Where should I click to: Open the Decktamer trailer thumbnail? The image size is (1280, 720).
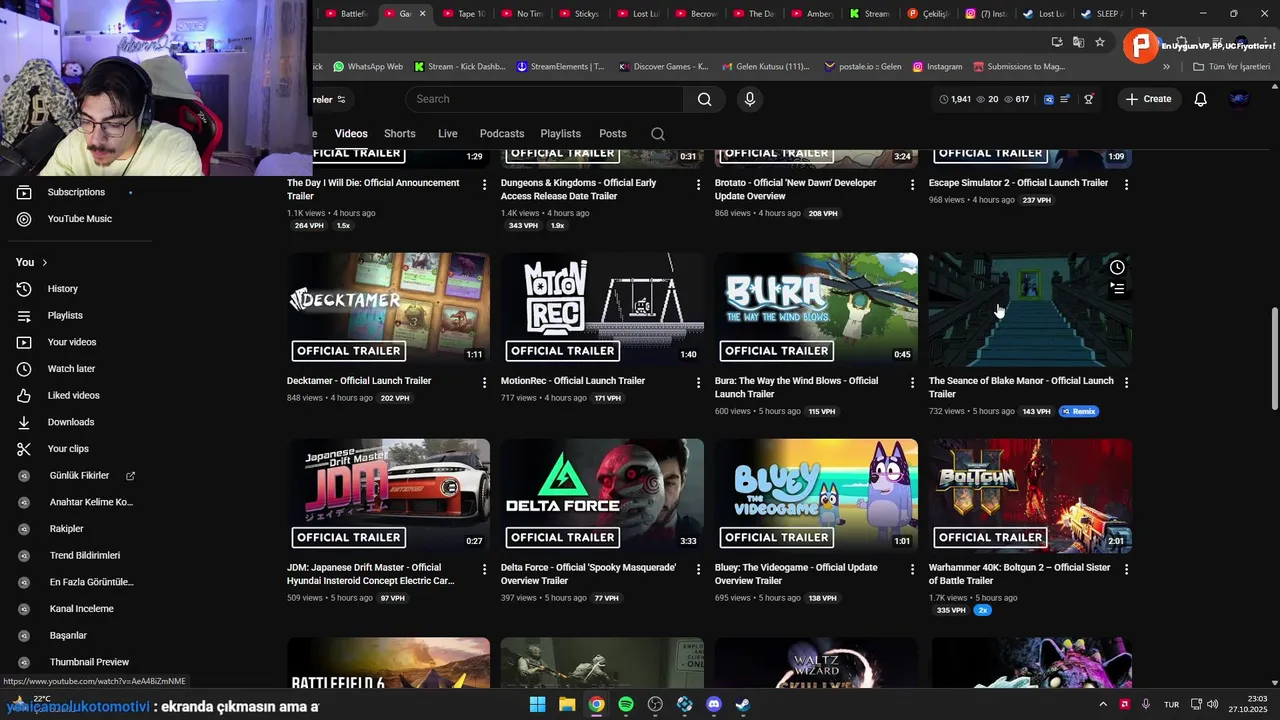click(388, 310)
